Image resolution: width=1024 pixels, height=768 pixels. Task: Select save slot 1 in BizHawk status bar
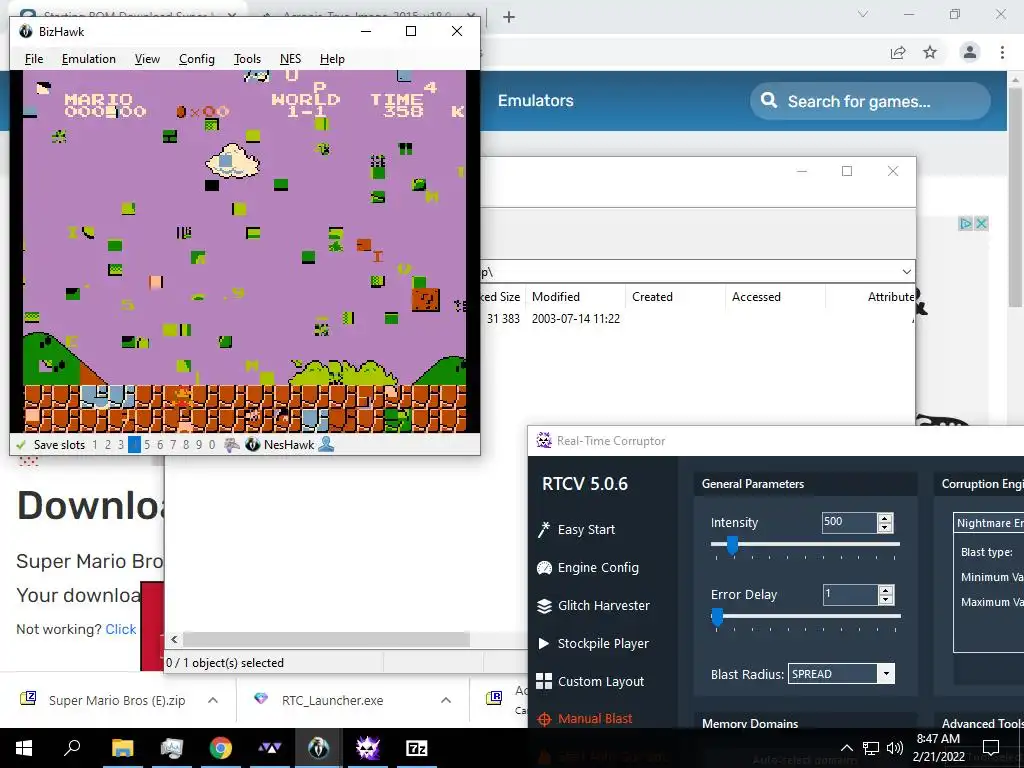point(95,445)
